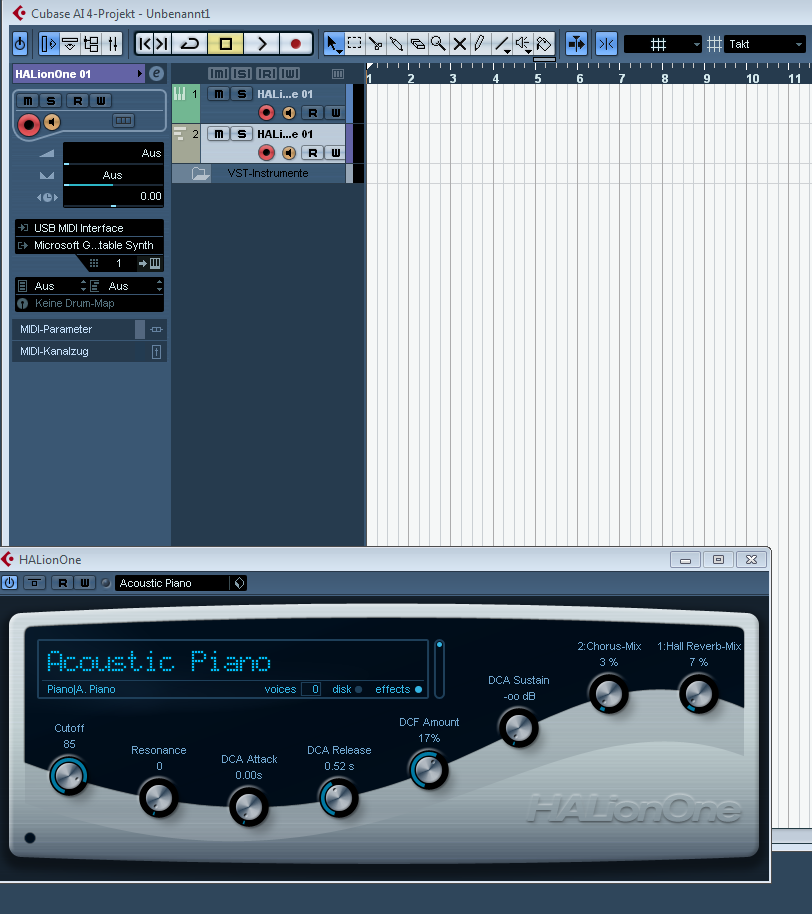Expand the HALionOne 01 track name menu
The width and height of the screenshot is (812, 914).
click(x=79, y=74)
